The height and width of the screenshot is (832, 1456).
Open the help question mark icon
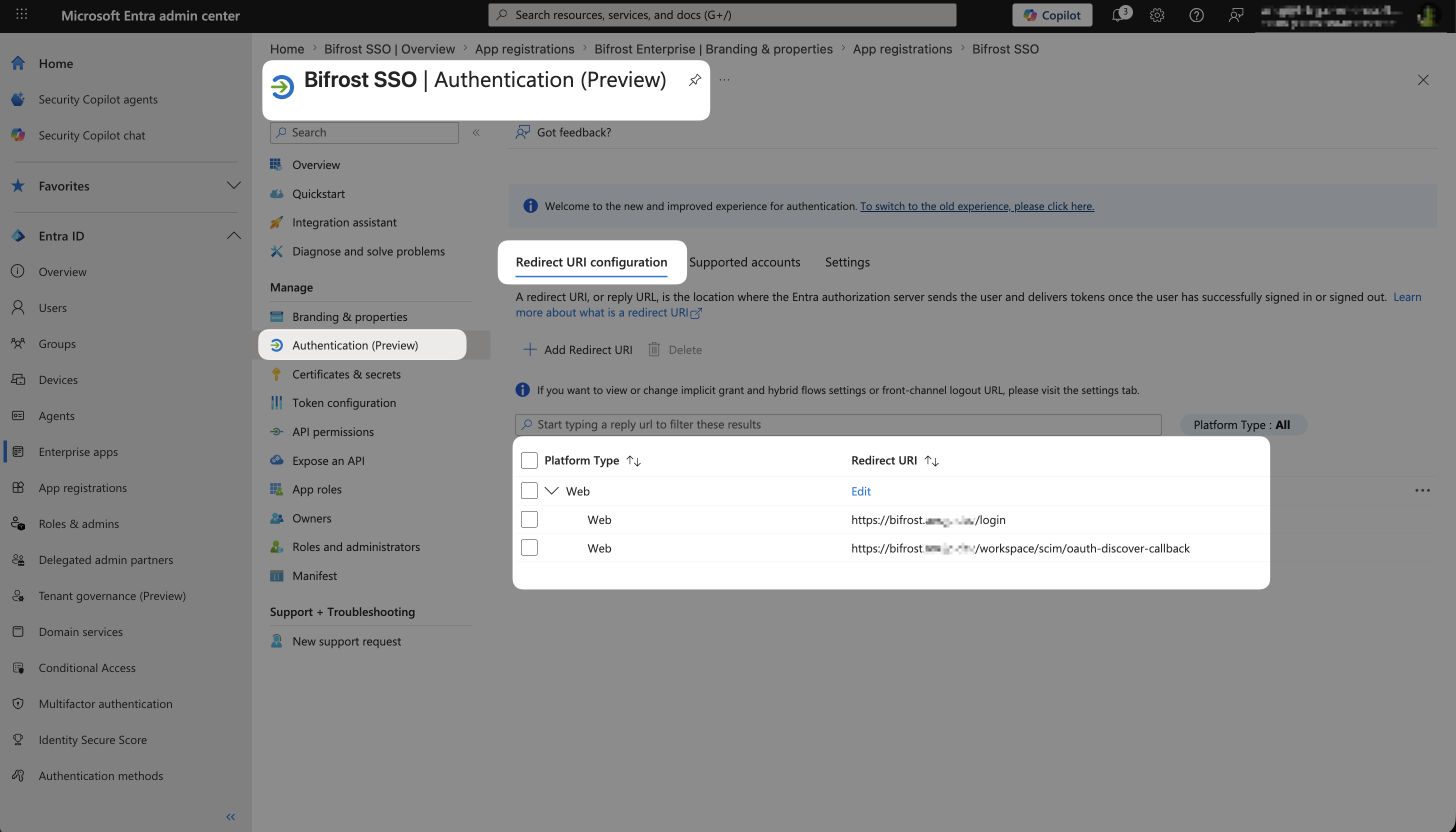click(x=1196, y=15)
